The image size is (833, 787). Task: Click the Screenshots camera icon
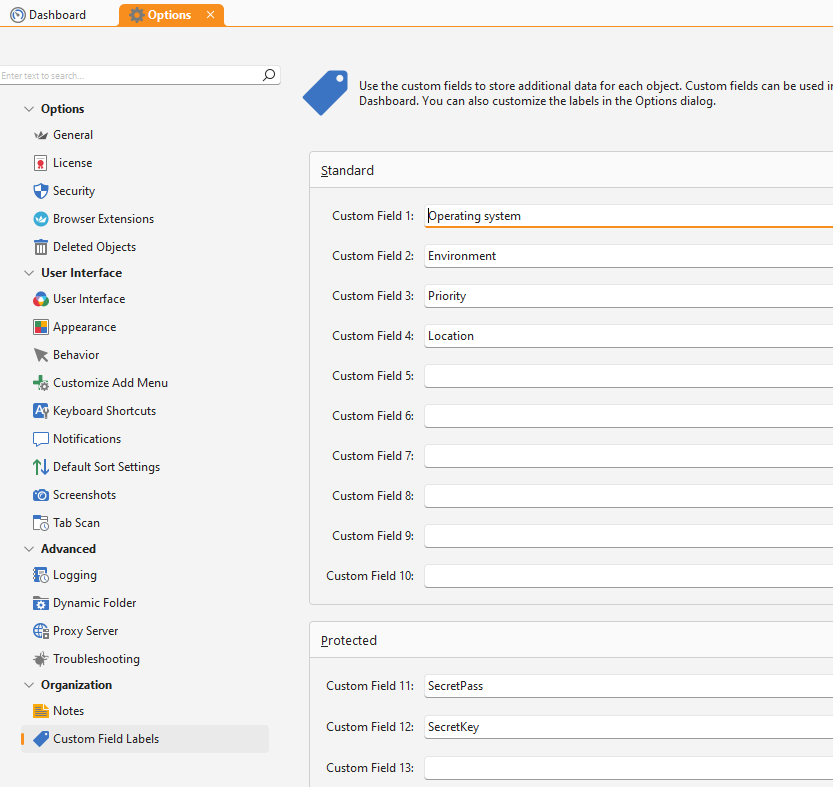(x=41, y=495)
